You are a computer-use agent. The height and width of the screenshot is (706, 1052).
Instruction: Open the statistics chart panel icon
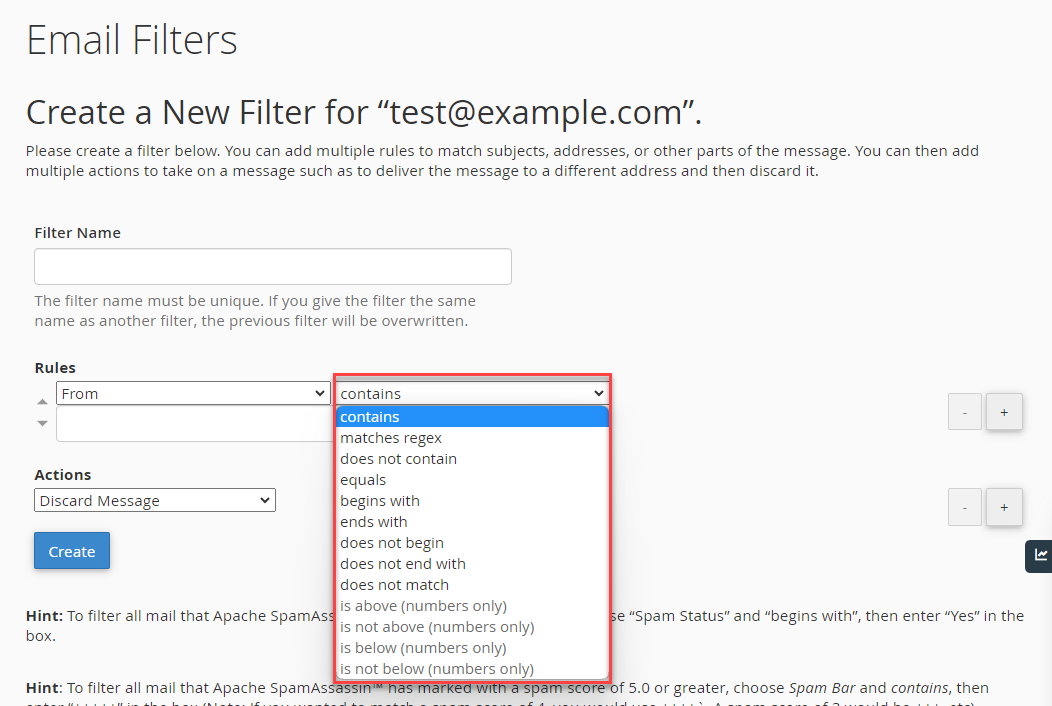(x=1040, y=556)
